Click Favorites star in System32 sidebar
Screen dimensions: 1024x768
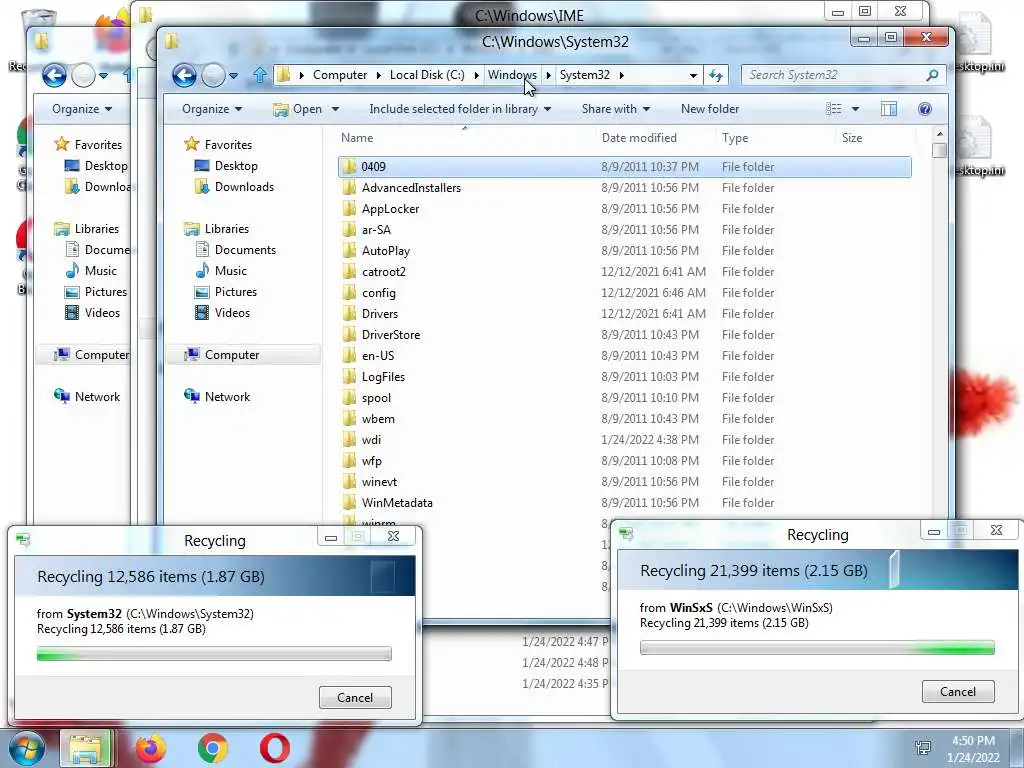point(191,144)
